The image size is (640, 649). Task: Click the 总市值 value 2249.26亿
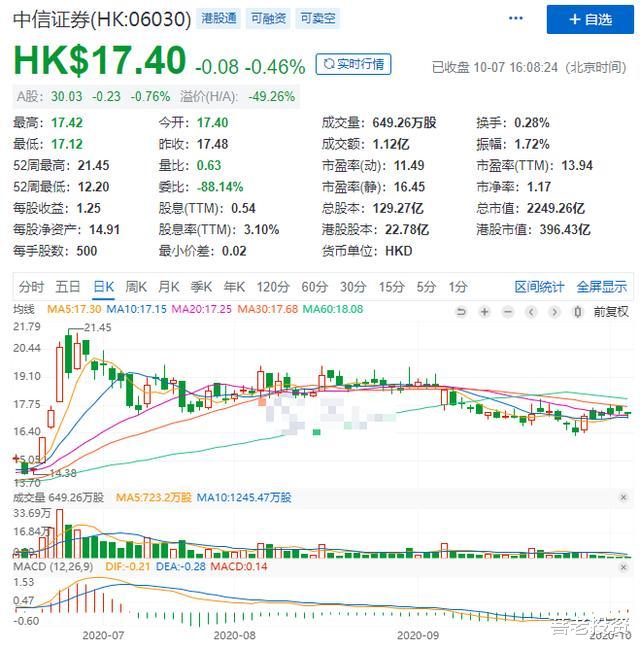[556, 208]
